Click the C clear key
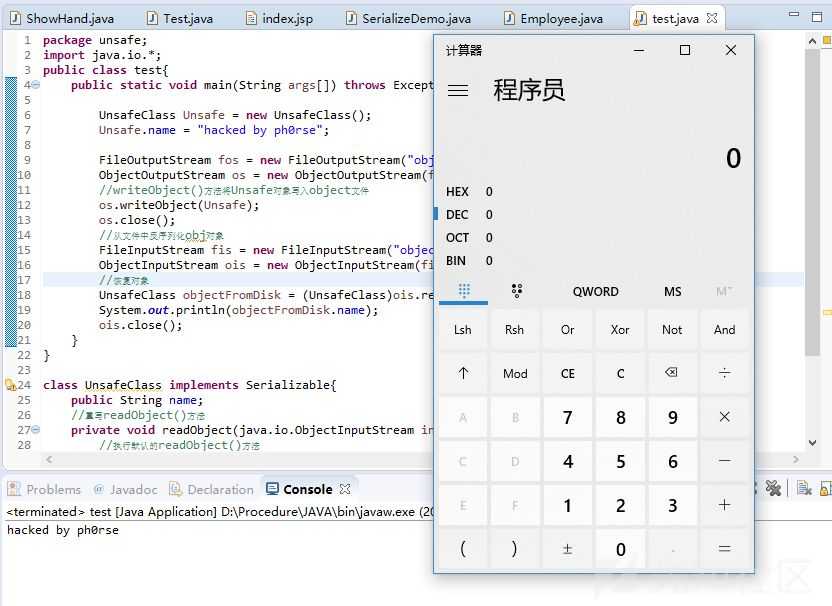The height and width of the screenshot is (606, 832). tap(620, 373)
